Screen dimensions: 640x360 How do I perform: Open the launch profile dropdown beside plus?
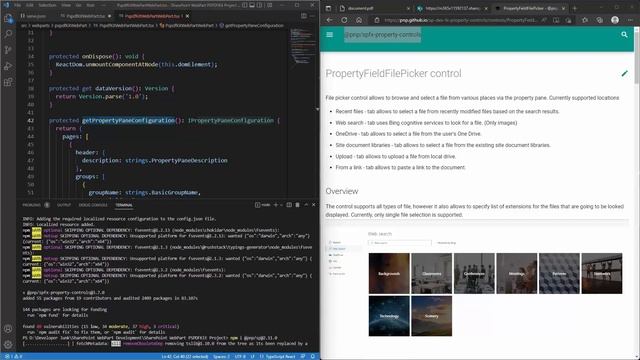[281, 205]
